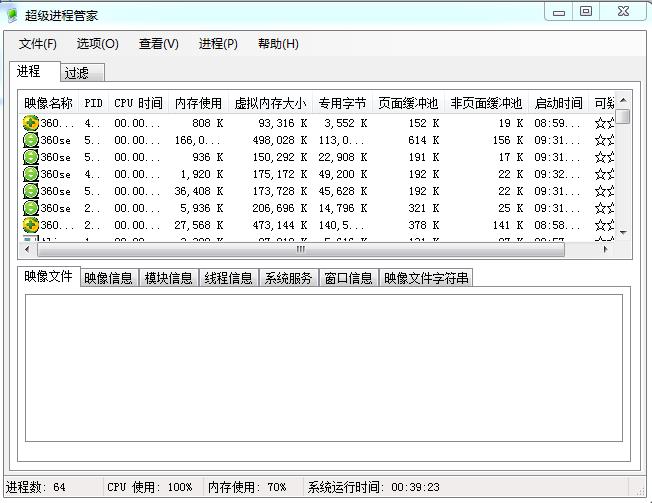Select memory value 36,408 K
This screenshot has width=652, height=503.
click(x=199, y=191)
